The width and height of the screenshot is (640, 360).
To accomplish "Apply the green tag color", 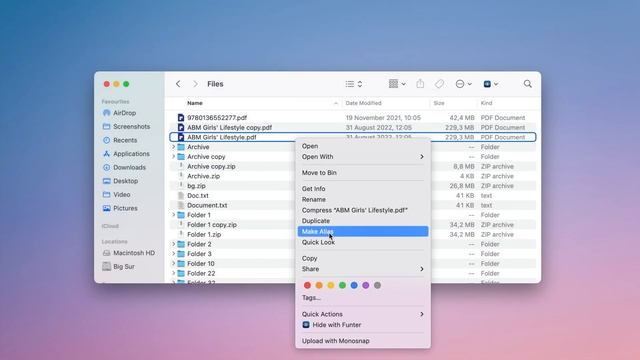I will pos(342,285).
